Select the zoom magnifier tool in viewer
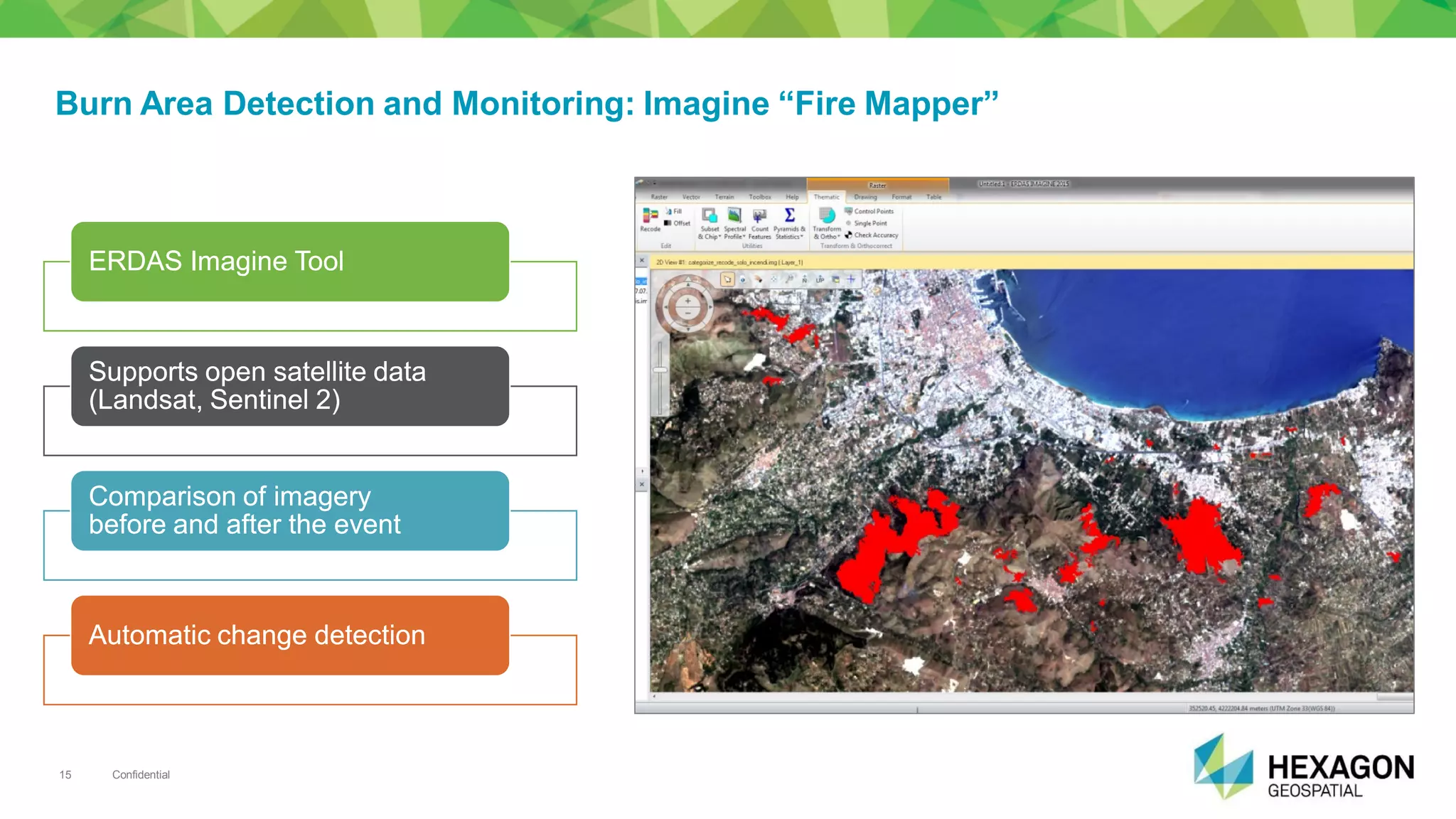 [789, 279]
